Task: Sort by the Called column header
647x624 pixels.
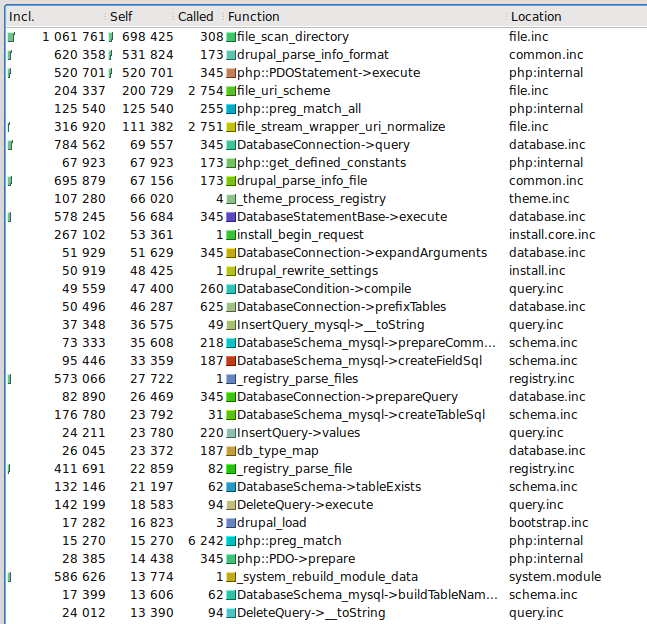Action: (x=195, y=17)
